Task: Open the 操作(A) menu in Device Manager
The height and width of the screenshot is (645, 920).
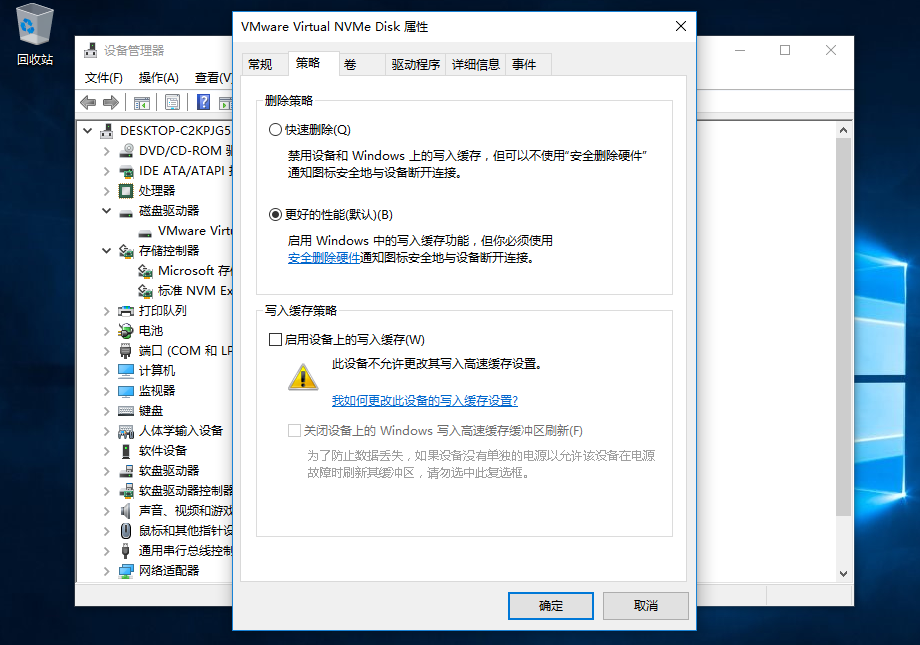Action: tap(158, 78)
